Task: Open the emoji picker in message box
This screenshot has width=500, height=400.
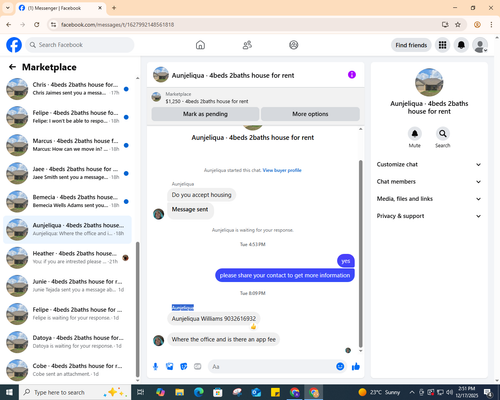Action: coord(340,367)
